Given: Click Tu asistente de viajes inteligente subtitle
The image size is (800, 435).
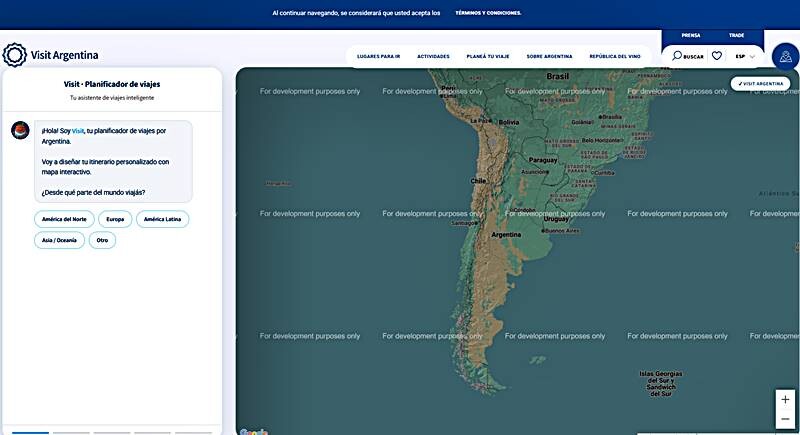Looking at the screenshot, I should point(112,98).
